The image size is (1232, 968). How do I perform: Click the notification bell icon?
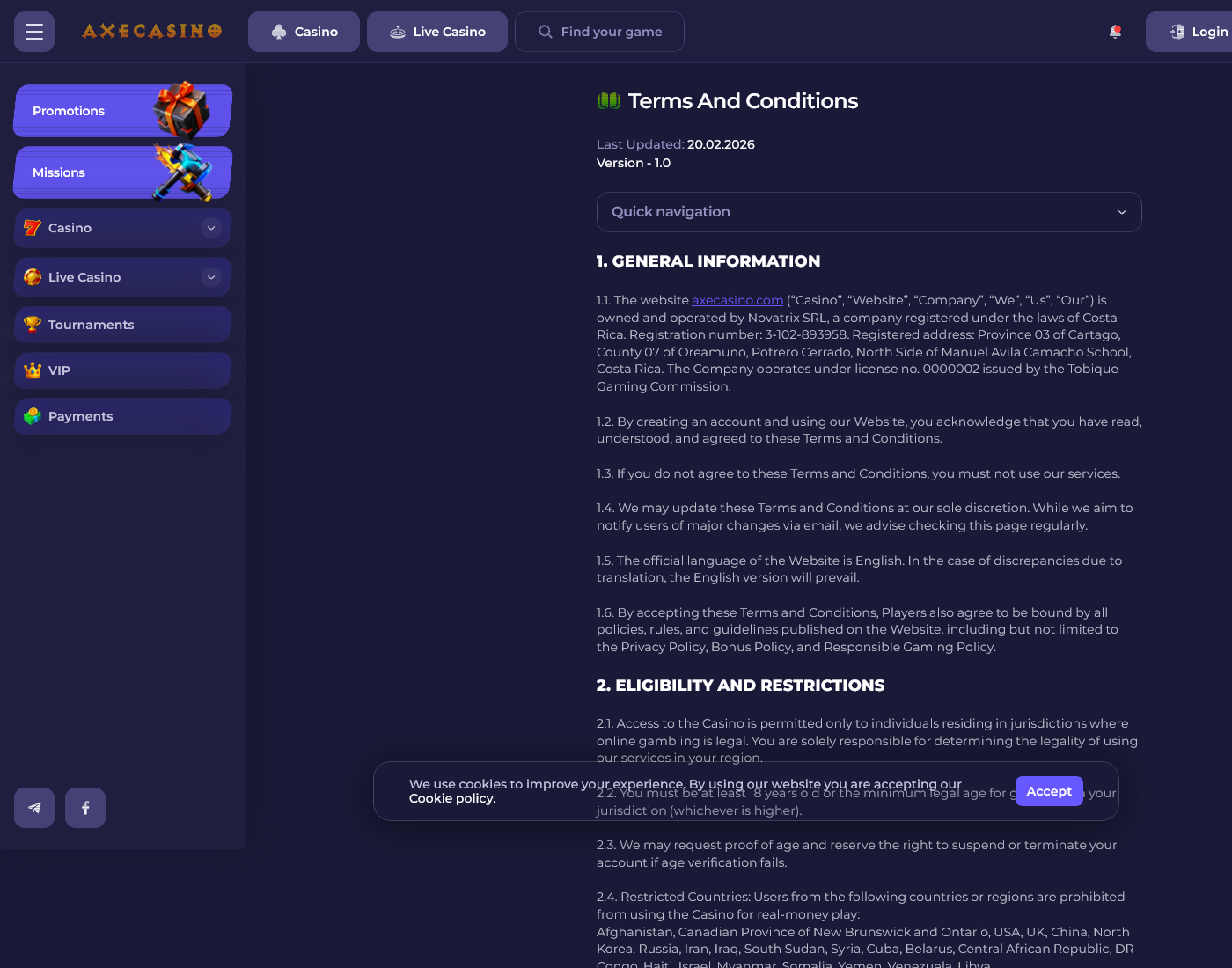pos(1115,32)
